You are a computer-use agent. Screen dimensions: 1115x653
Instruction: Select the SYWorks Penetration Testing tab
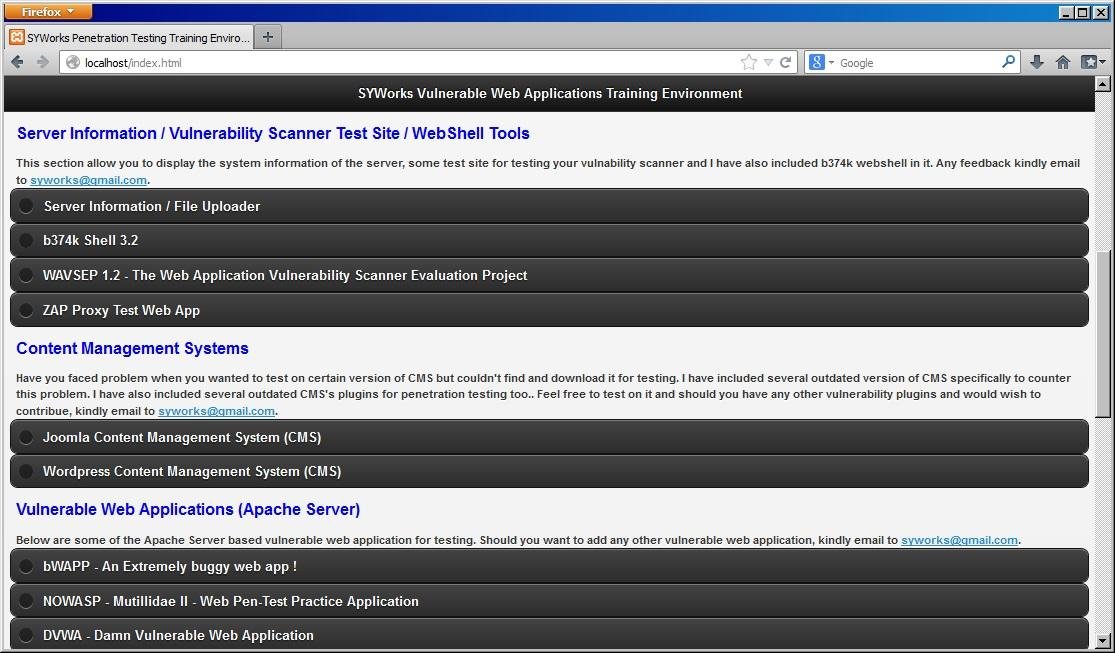[129, 38]
